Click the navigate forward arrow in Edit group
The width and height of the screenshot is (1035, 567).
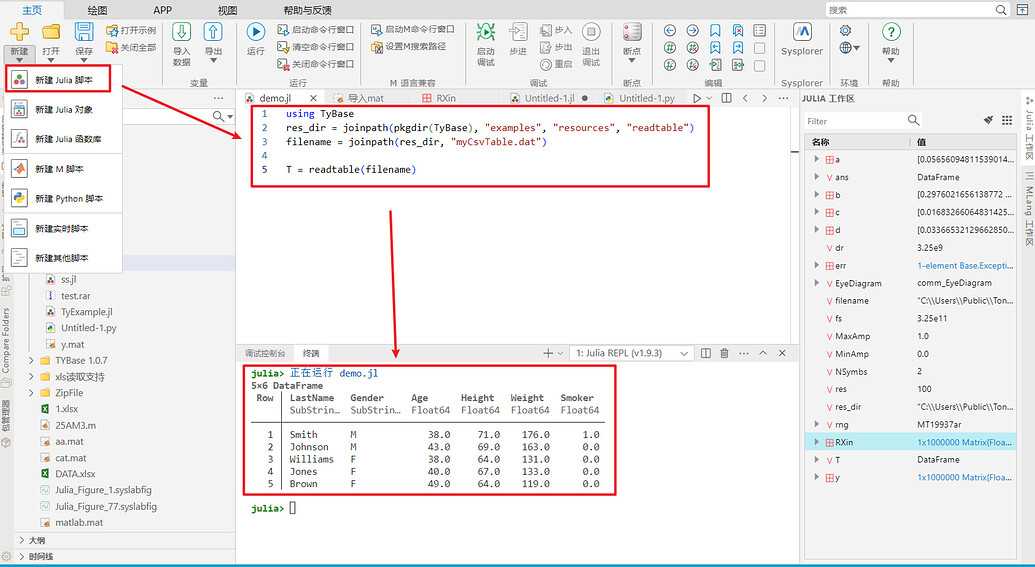pyautogui.click(x=692, y=30)
